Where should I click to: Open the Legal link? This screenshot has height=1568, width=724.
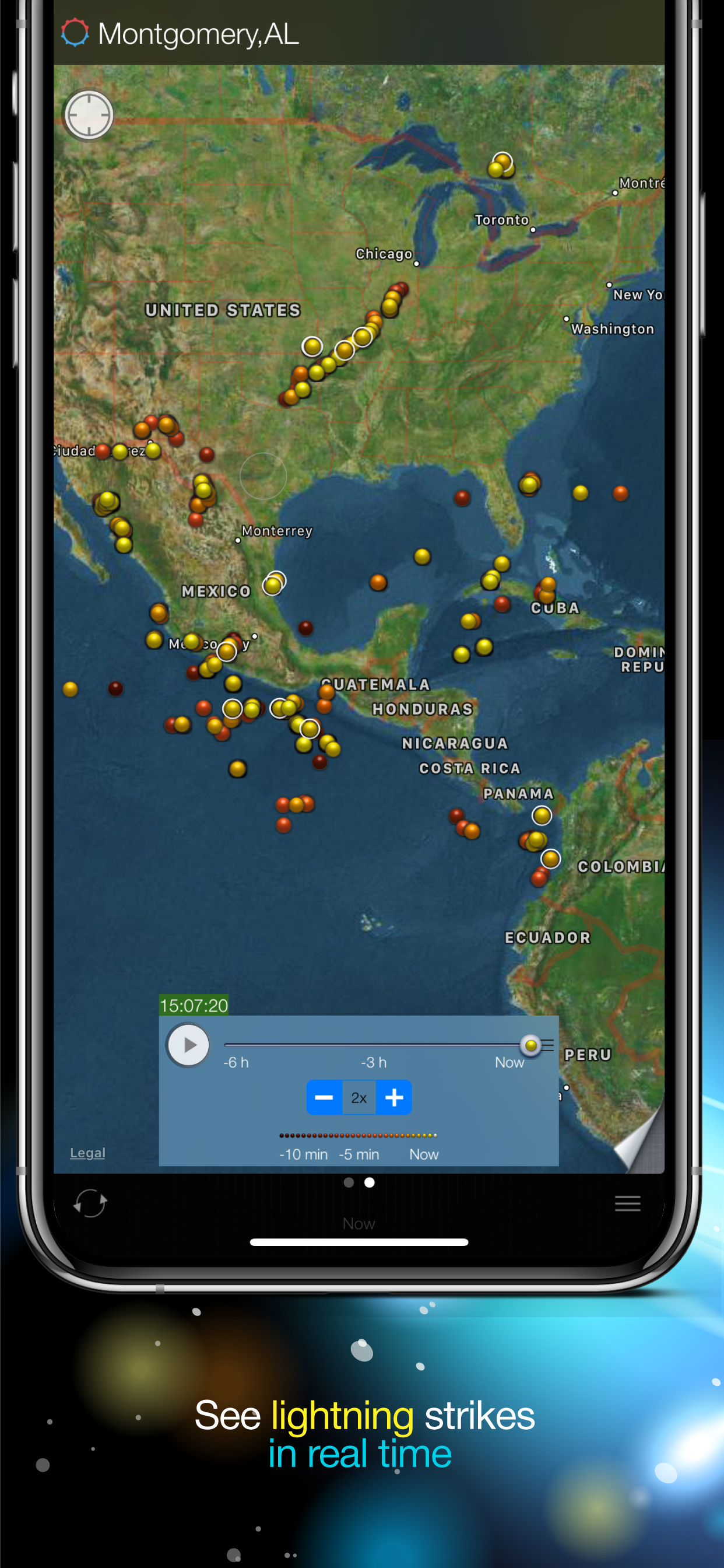[87, 1153]
